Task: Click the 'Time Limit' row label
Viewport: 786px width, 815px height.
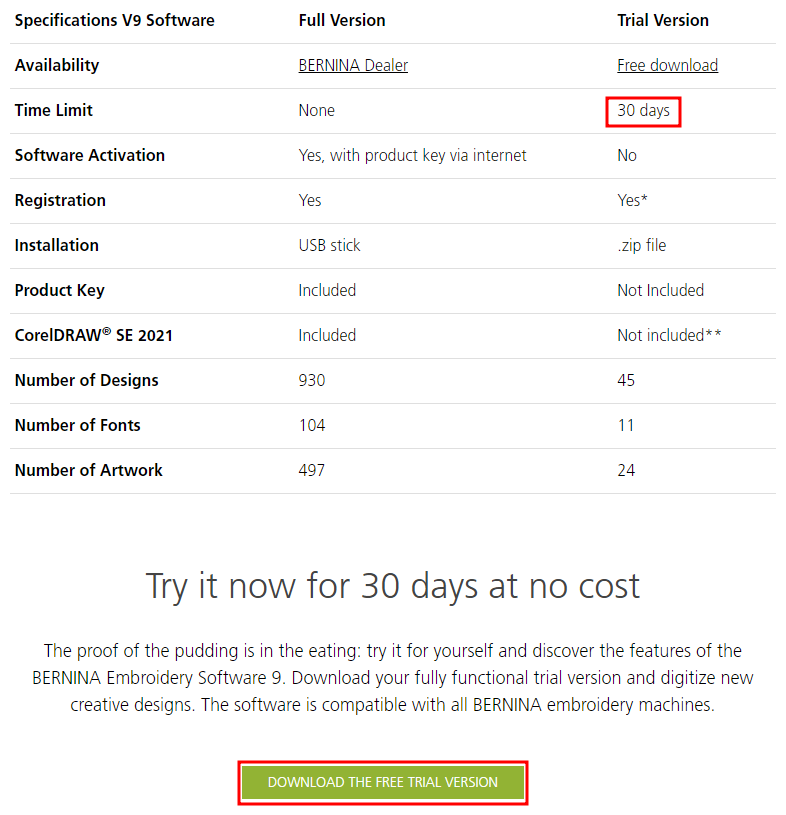Action: click(x=54, y=110)
